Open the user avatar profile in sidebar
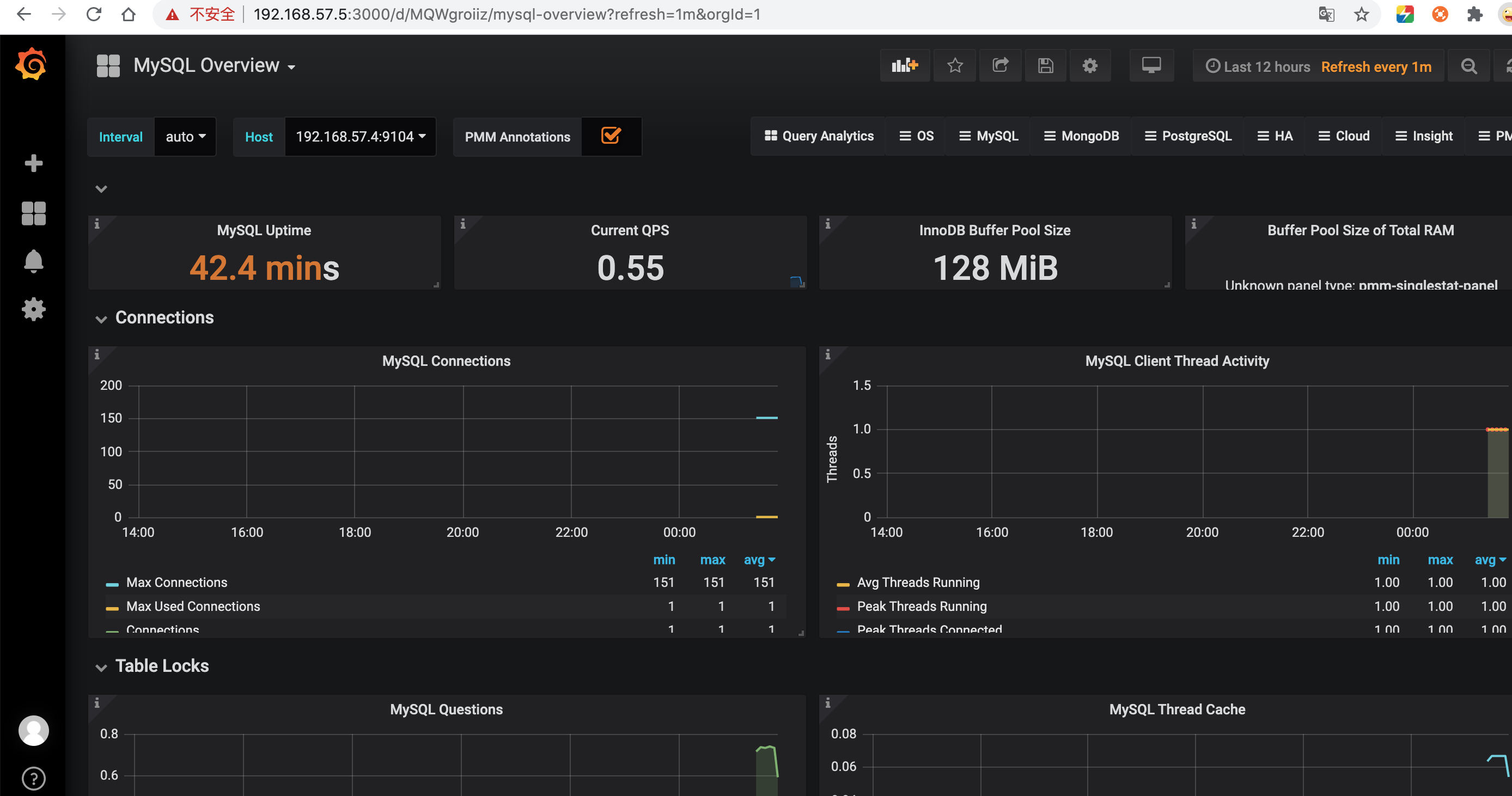Image resolution: width=1512 pixels, height=796 pixels. 33,730
